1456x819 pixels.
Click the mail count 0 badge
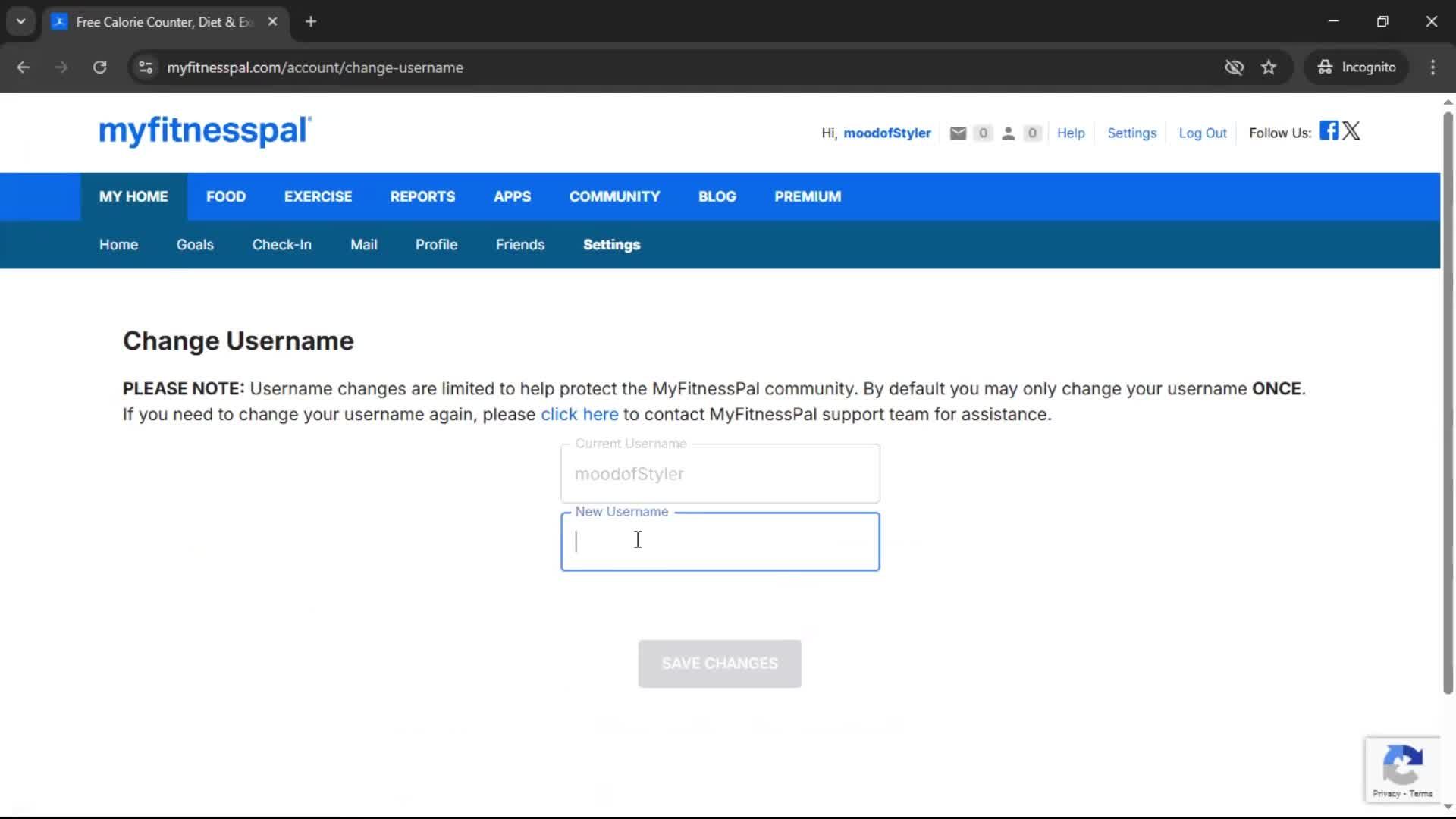983,133
